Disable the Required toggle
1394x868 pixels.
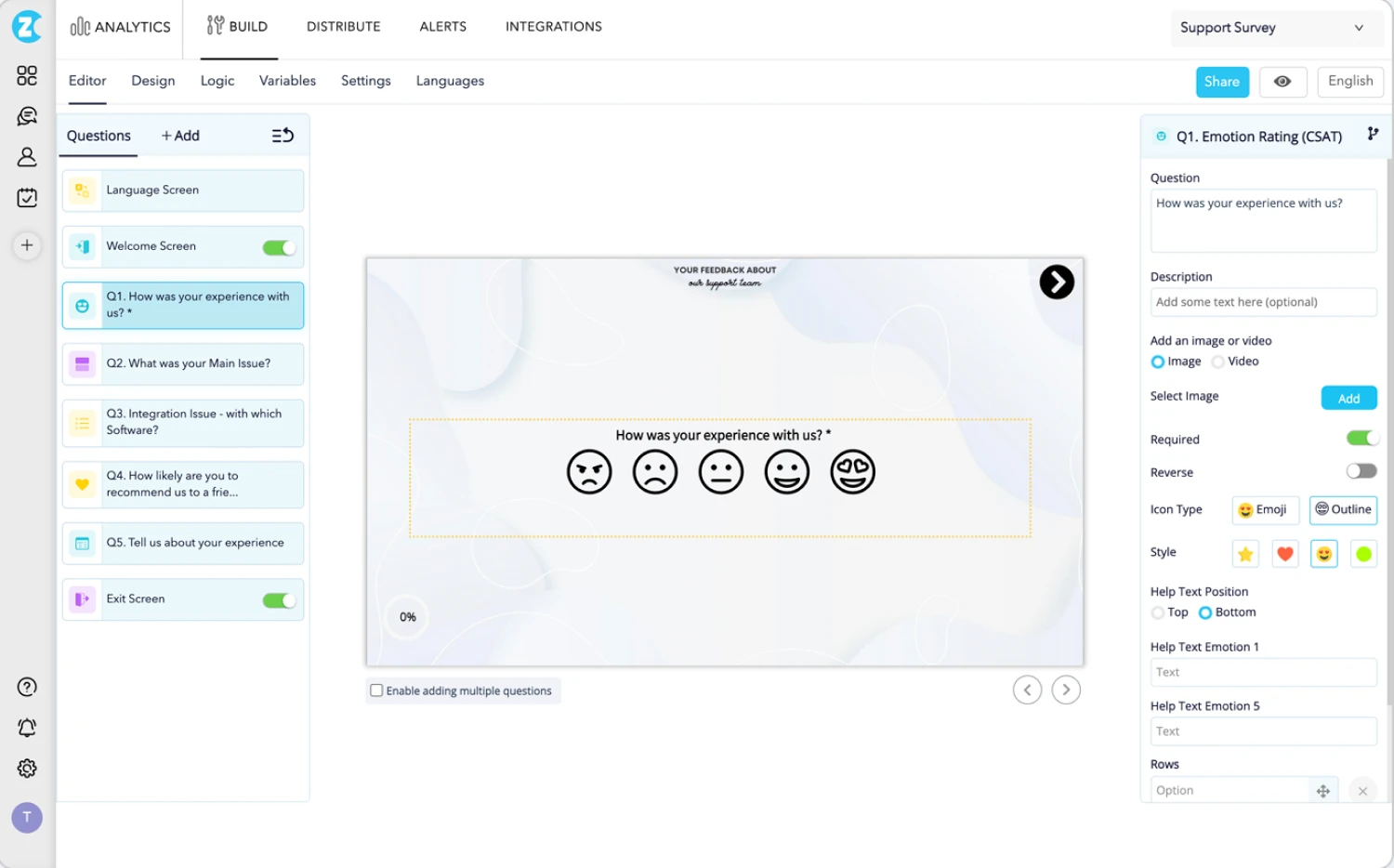(x=1361, y=437)
